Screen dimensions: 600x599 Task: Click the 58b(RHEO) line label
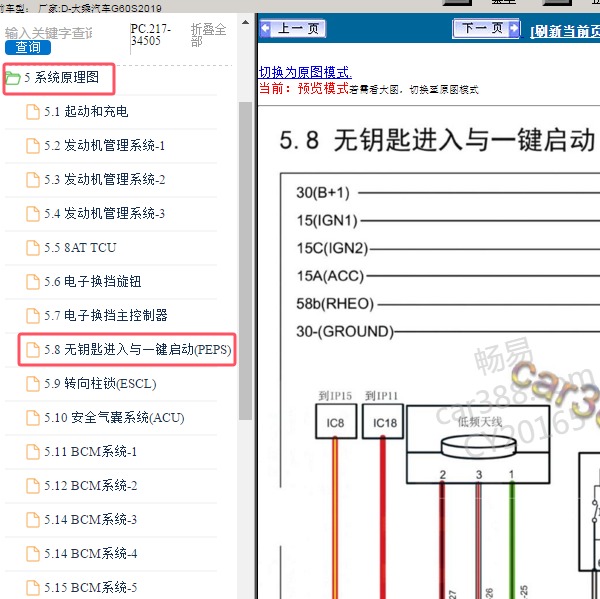pos(335,304)
